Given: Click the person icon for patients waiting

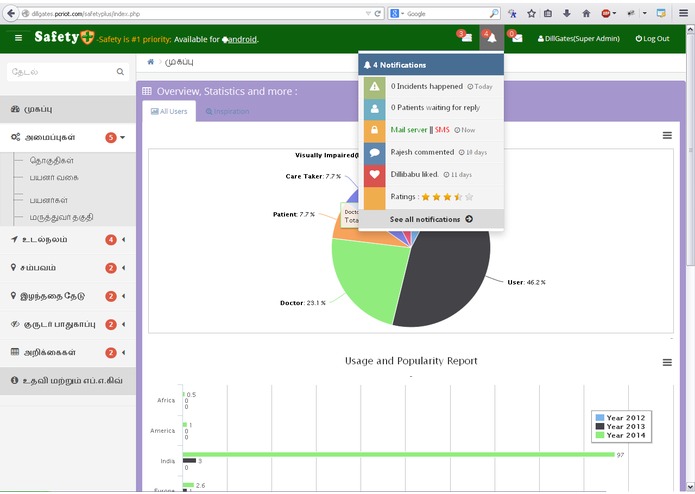Looking at the screenshot, I should pyautogui.click(x=375, y=109).
